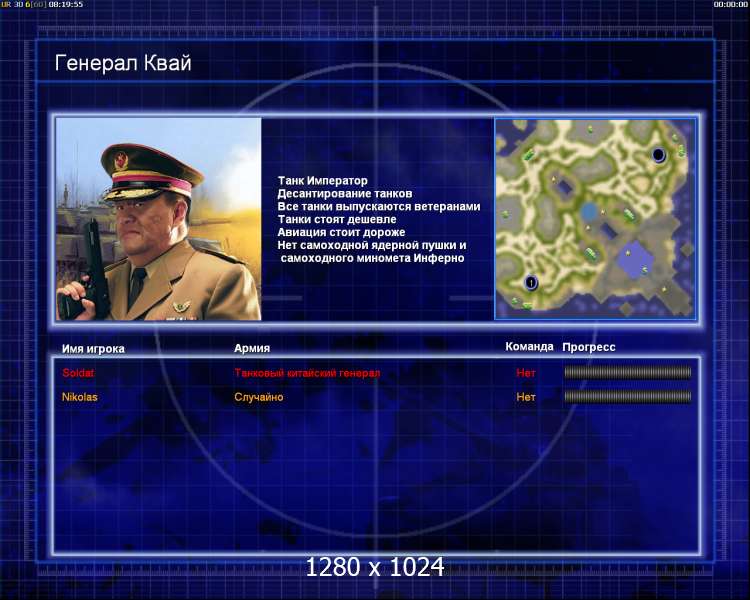Click the 'Прогресс' column header
The height and width of the screenshot is (600, 750).
589,347
